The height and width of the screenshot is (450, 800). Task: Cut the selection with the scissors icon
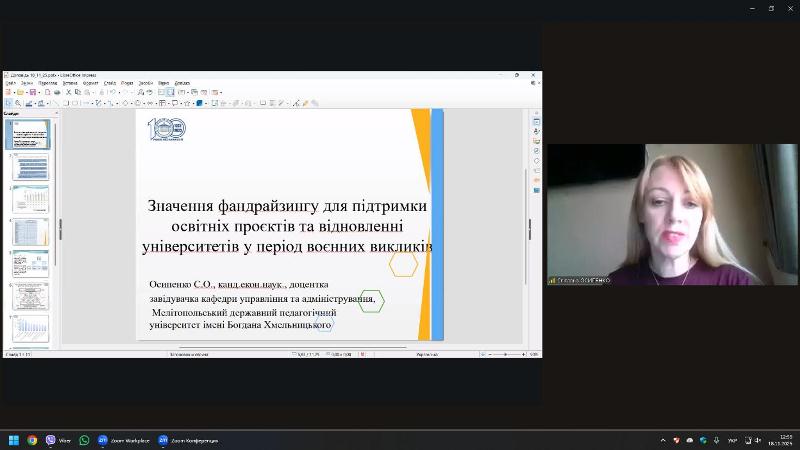pyautogui.click(x=68, y=92)
